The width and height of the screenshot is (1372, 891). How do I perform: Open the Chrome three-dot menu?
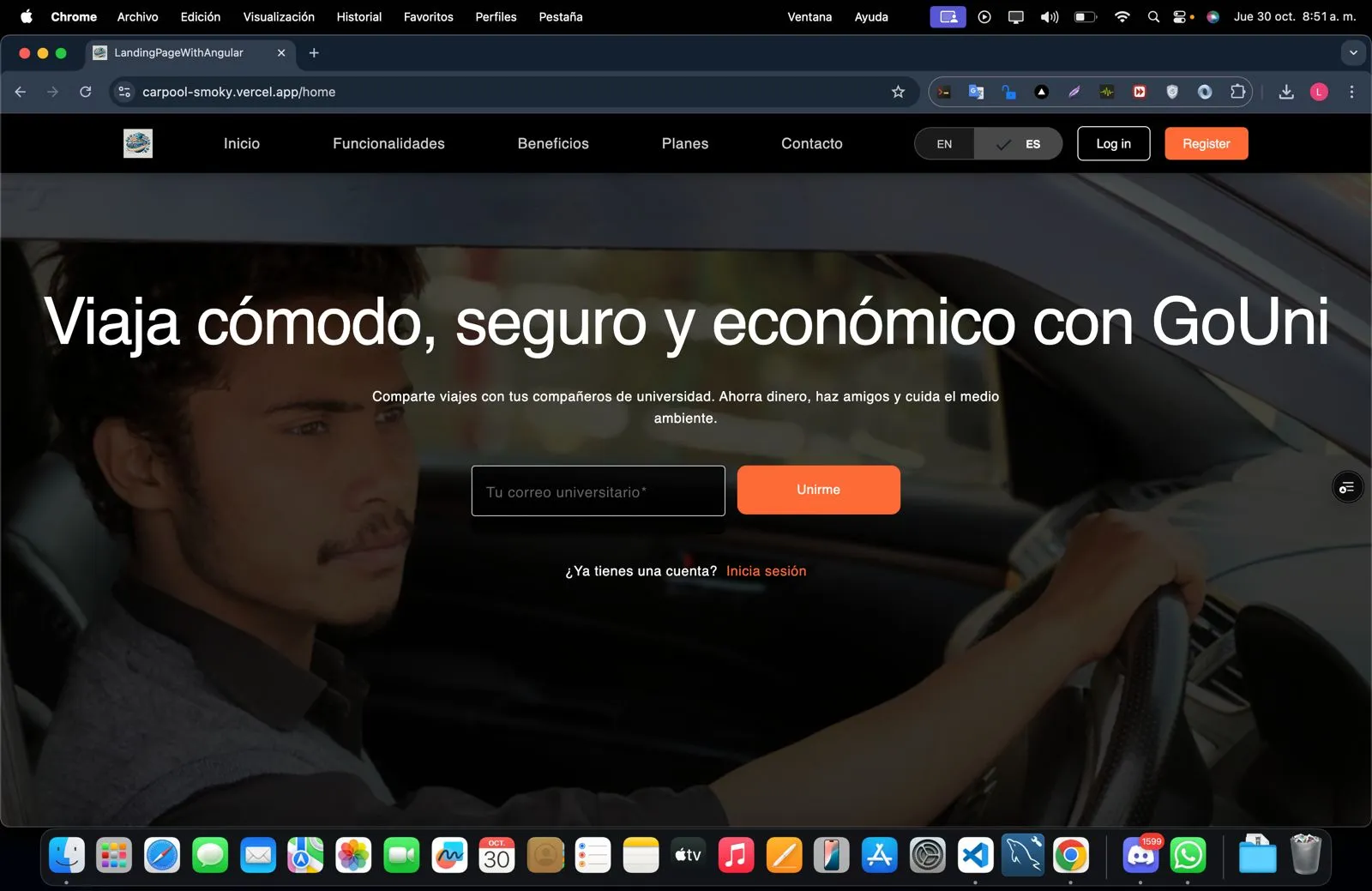(x=1351, y=92)
